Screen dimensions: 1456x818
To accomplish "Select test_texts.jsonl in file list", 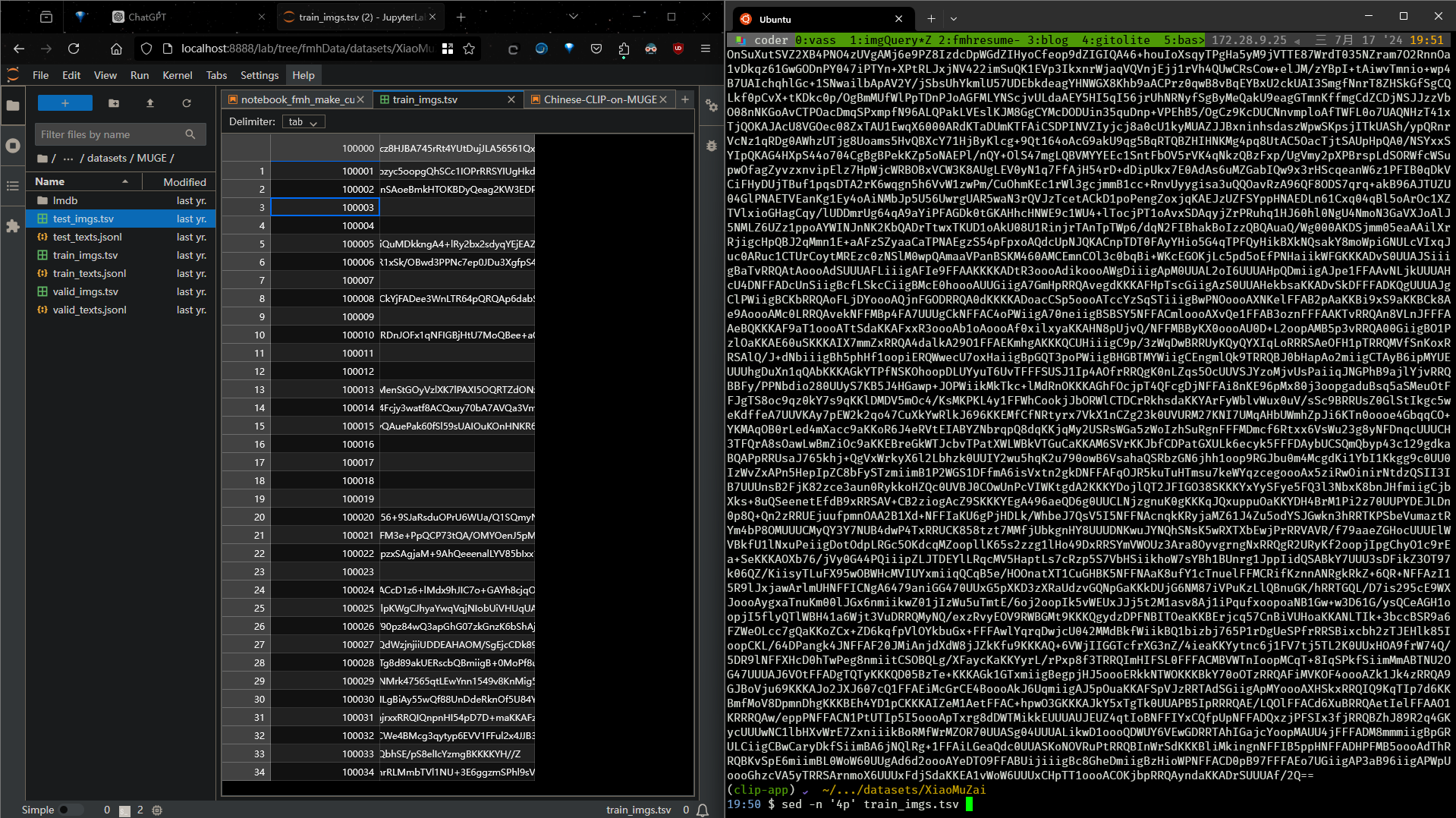I will coord(121,237).
